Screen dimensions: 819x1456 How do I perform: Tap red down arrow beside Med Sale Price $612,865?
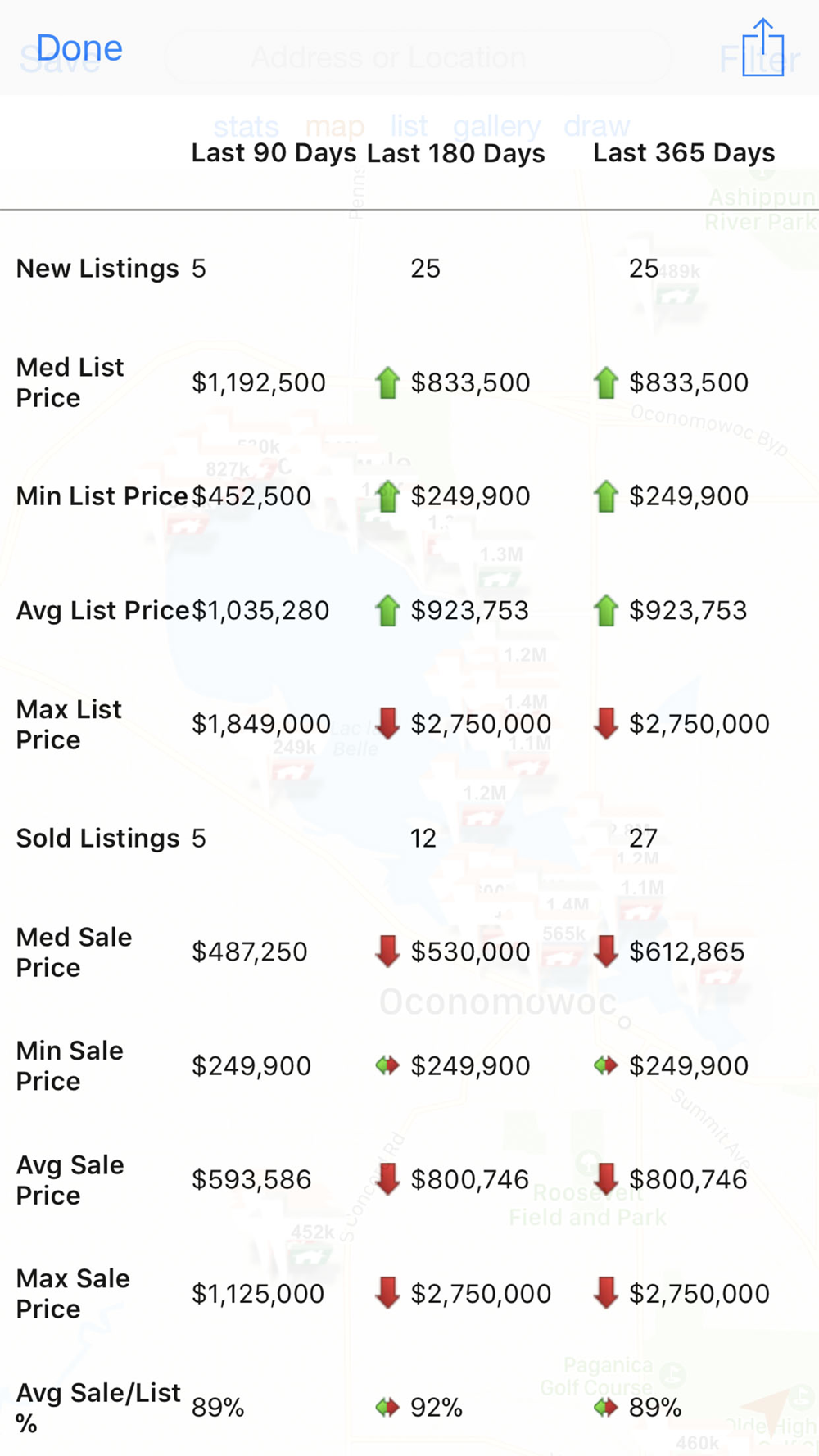(606, 952)
